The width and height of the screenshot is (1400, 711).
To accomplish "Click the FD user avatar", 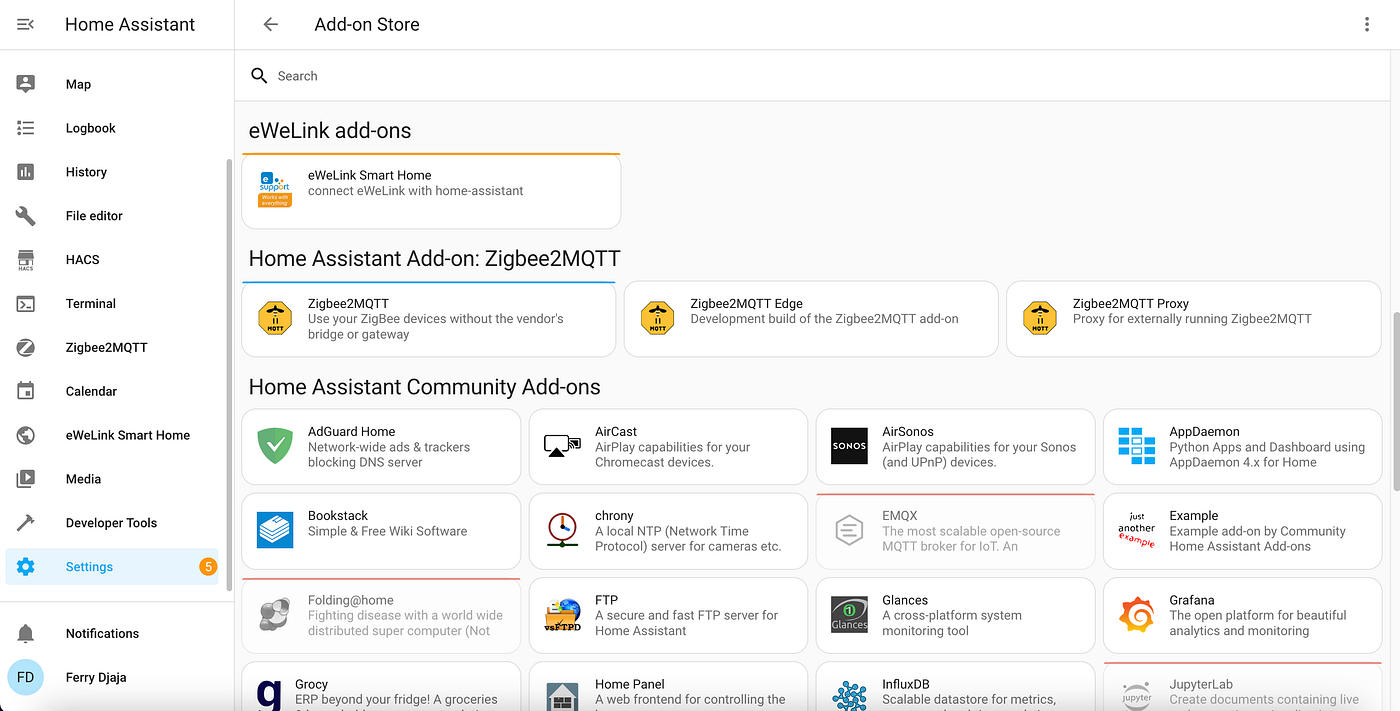I will click(x=26, y=677).
